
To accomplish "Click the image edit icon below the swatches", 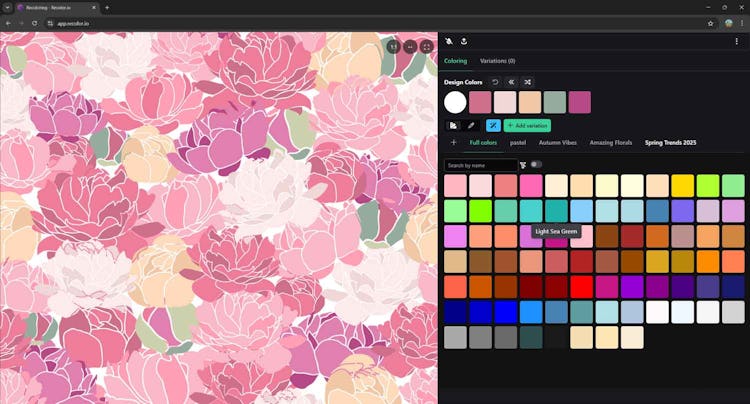I will pyautogui.click(x=453, y=126).
